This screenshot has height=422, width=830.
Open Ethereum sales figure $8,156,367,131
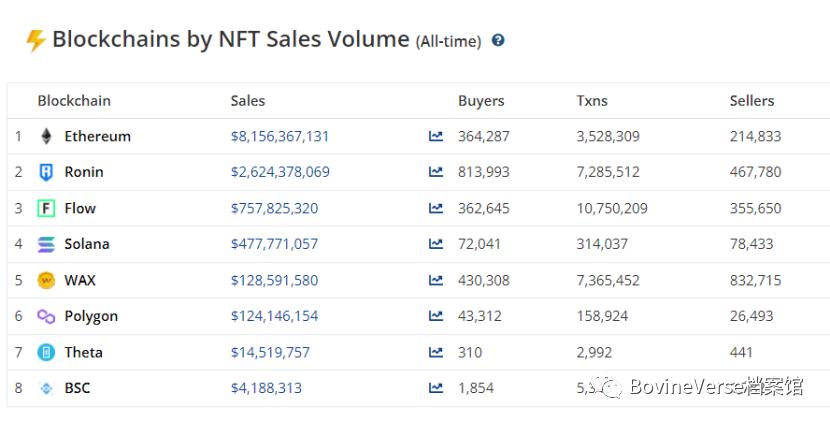pos(280,136)
